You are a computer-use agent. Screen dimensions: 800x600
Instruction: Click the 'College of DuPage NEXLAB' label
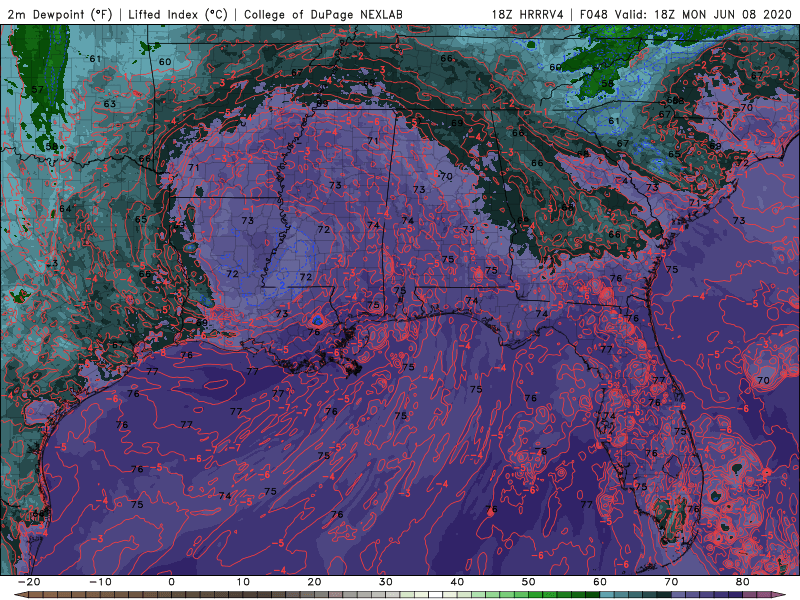(x=323, y=14)
